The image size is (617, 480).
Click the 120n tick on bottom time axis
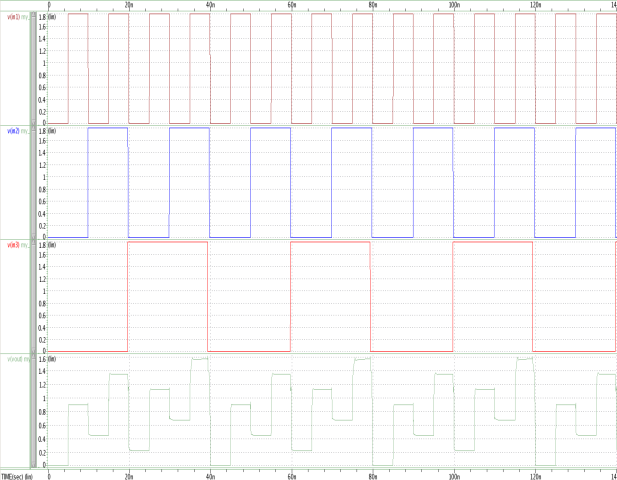tap(535, 477)
